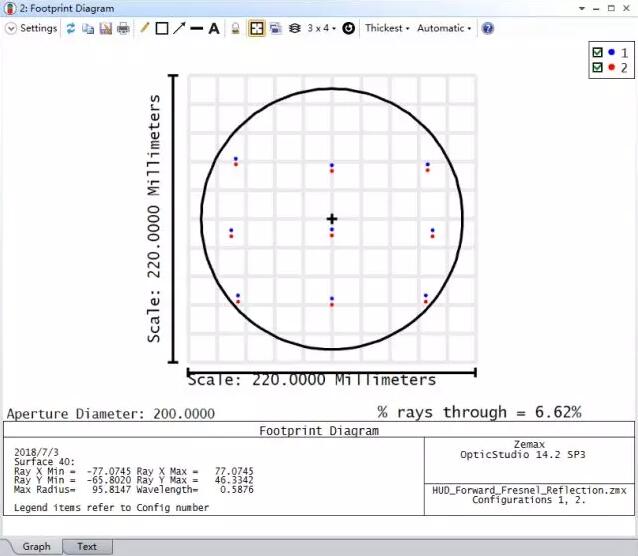Open the Automatic dropdown
The width and height of the screenshot is (638, 556).
click(x=443, y=28)
